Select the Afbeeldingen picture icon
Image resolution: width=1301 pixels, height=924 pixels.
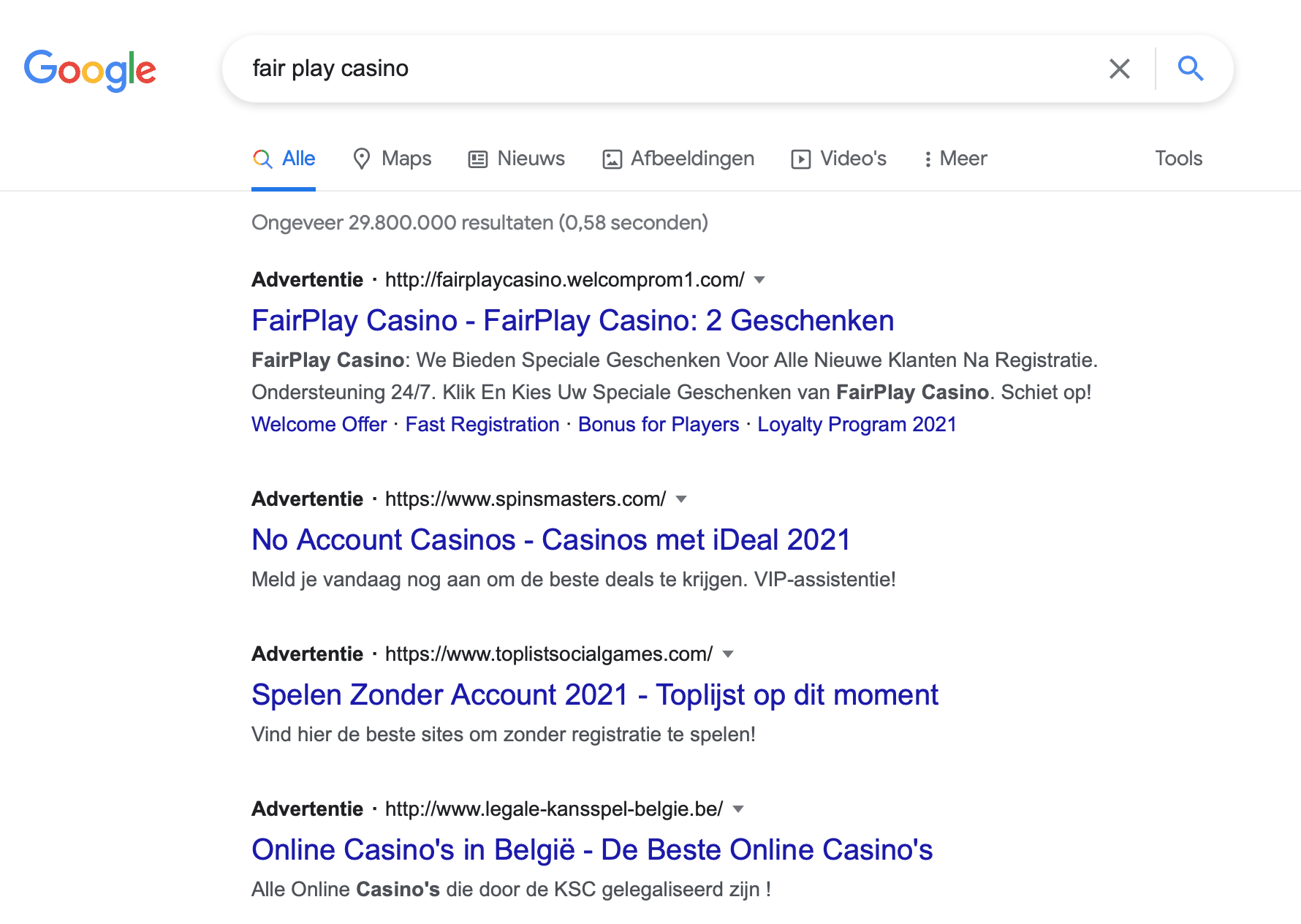(612, 159)
